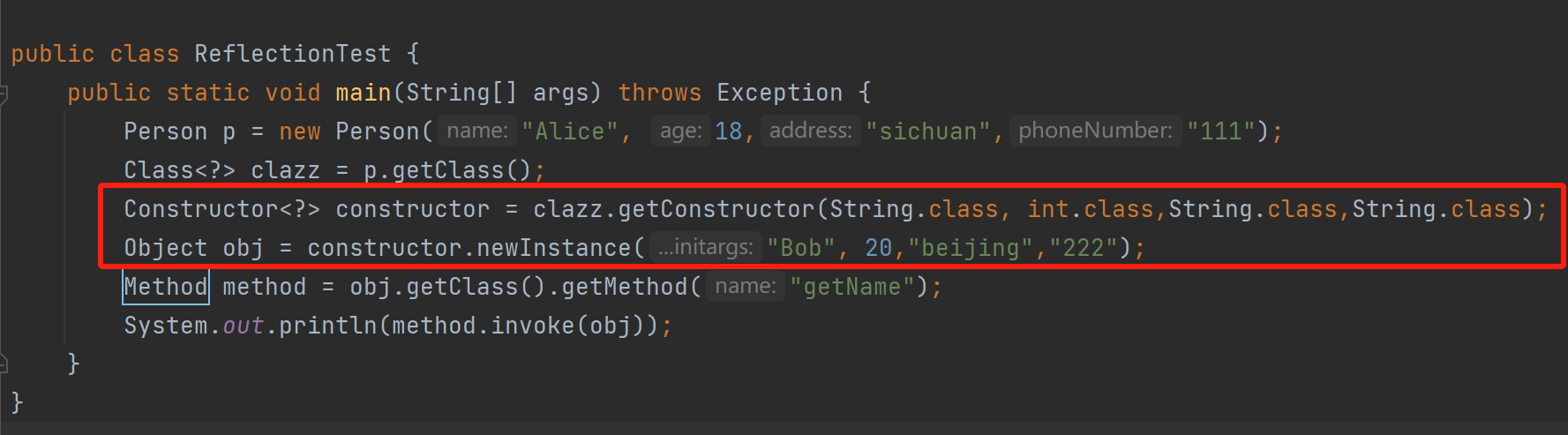Viewport: 1568px width, 435px height.
Task: Click the highlighted Method type keyword
Action: click(x=166, y=287)
